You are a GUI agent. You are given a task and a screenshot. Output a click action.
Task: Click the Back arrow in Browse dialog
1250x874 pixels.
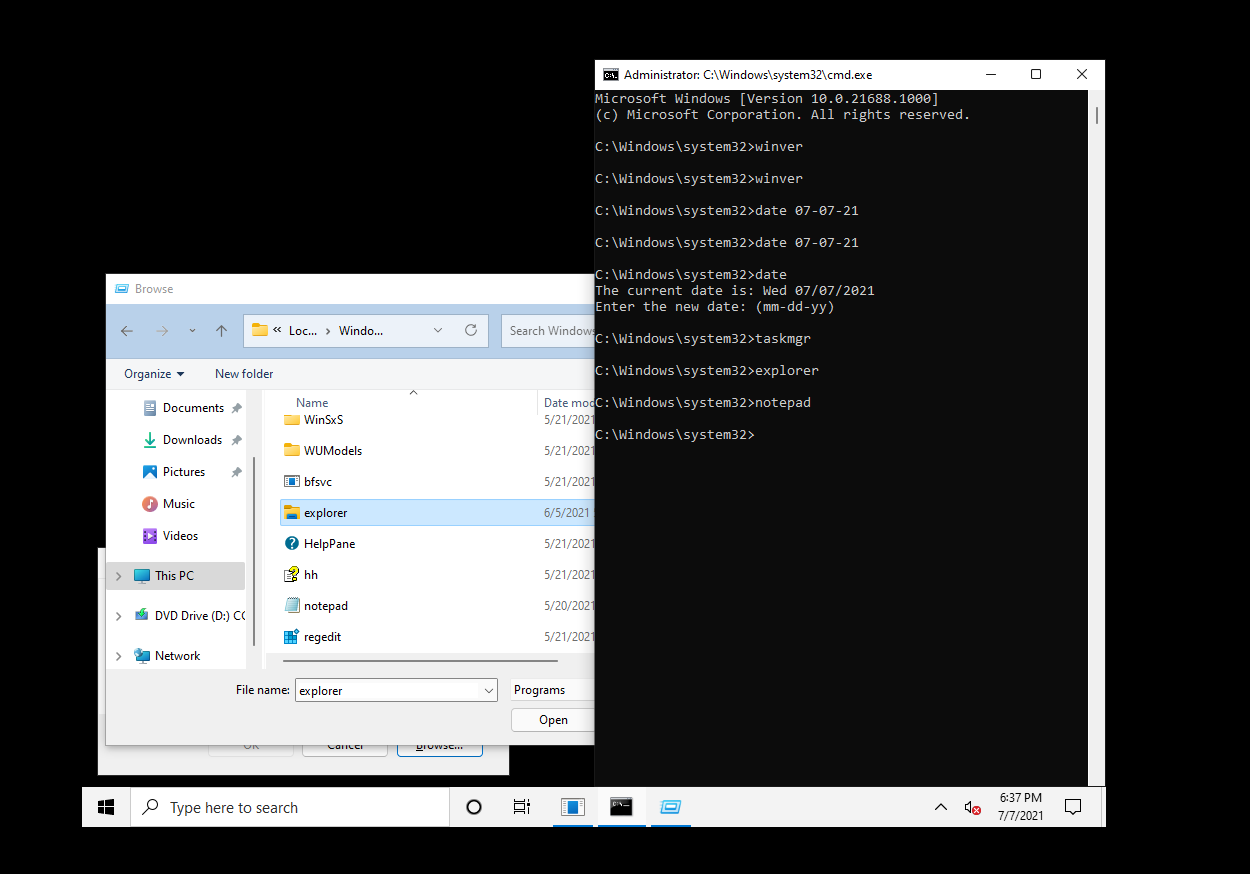pyautogui.click(x=127, y=331)
